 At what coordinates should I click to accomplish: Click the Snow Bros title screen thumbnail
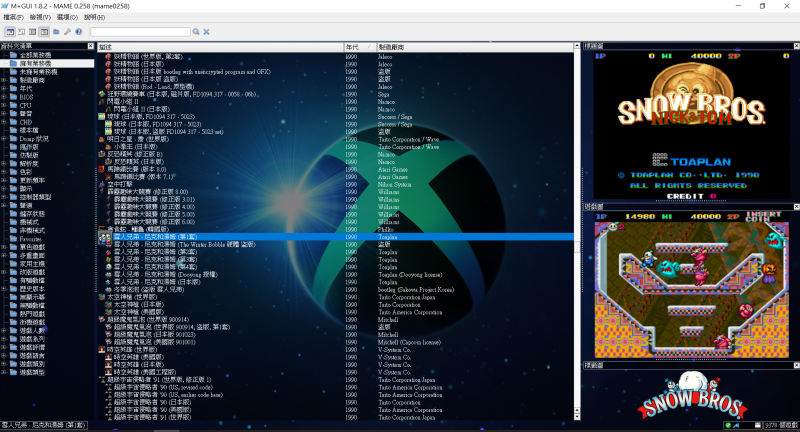[692, 125]
